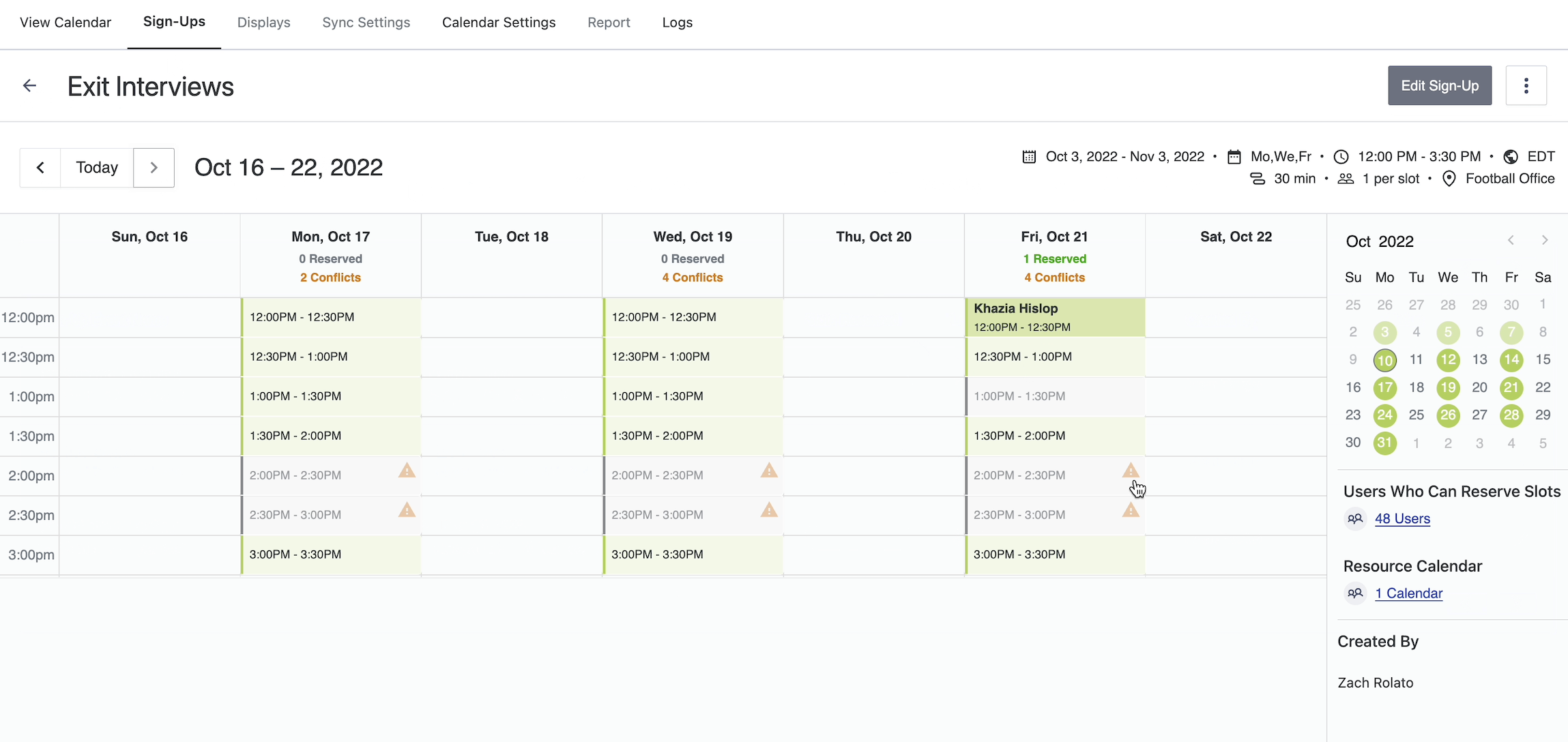1568x742 pixels.
Task: Jump to Today in the calendar
Action: (97, 167)
